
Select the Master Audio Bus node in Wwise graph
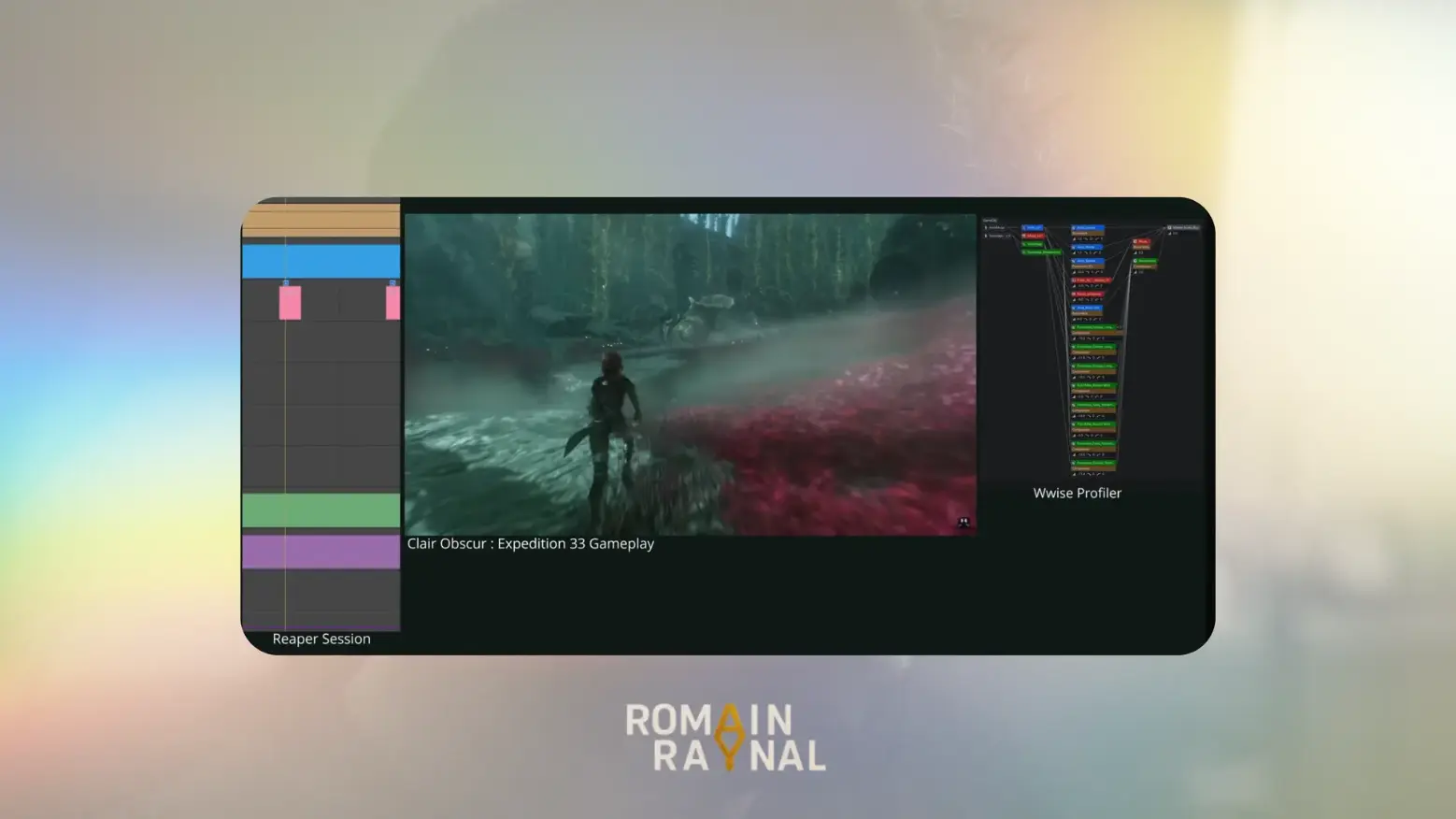coord(1184,227)
